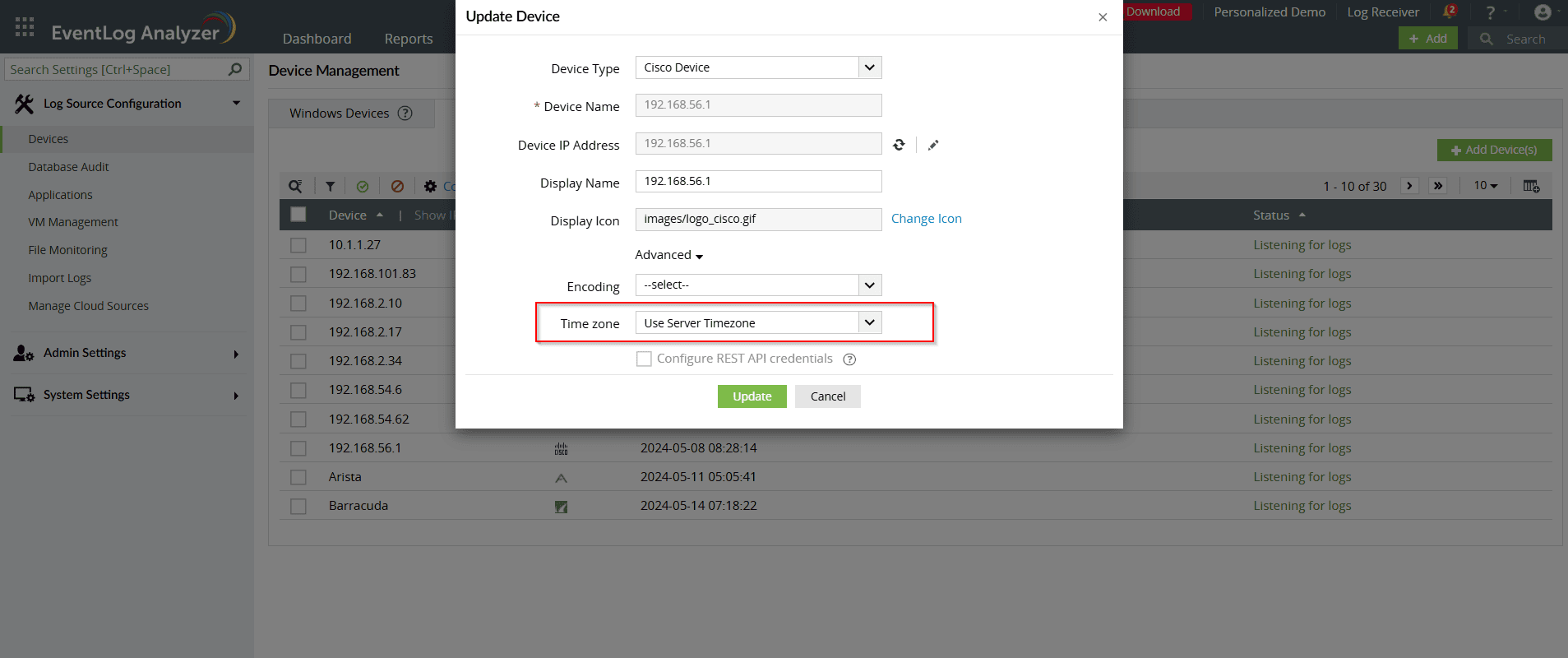Image resolution: width=1568 pixels, height=658 pixels.
Task: Tick the checkbox for Barracuda device
Action: 298,506
